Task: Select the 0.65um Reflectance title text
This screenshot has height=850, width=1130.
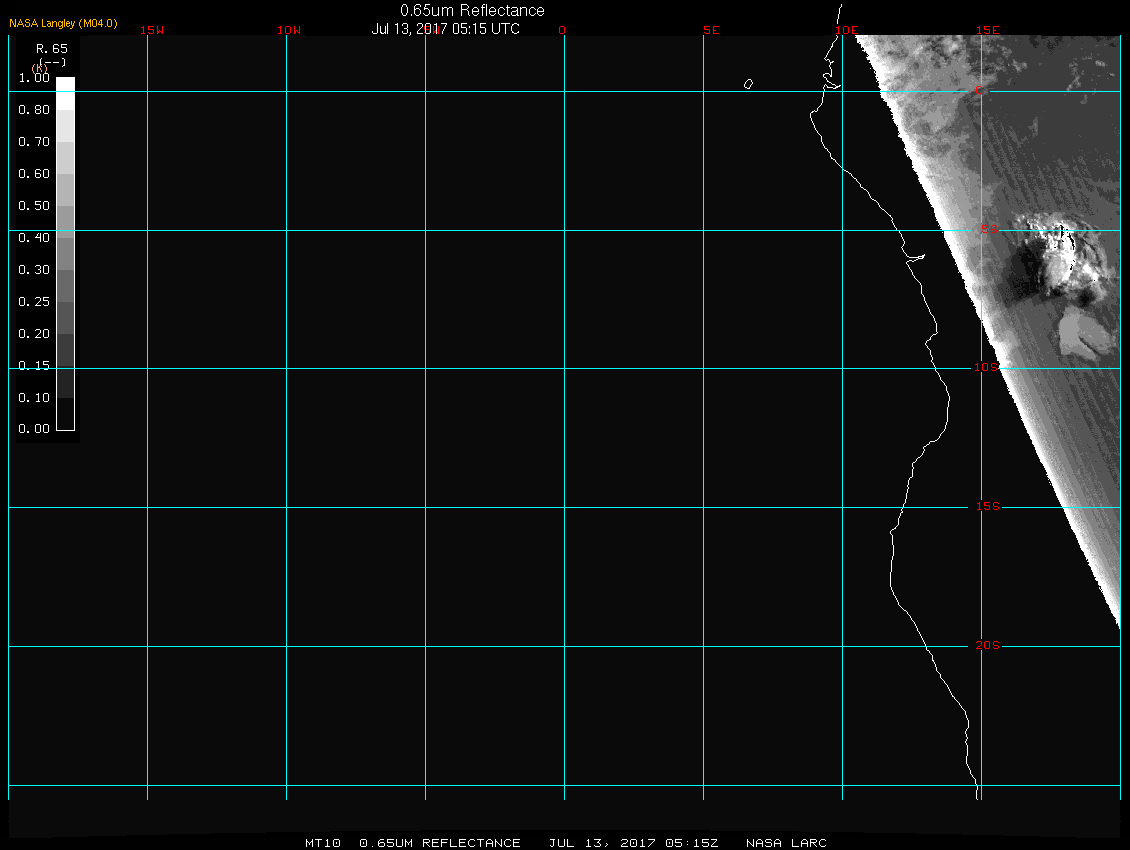Action: tap(472, 10)
